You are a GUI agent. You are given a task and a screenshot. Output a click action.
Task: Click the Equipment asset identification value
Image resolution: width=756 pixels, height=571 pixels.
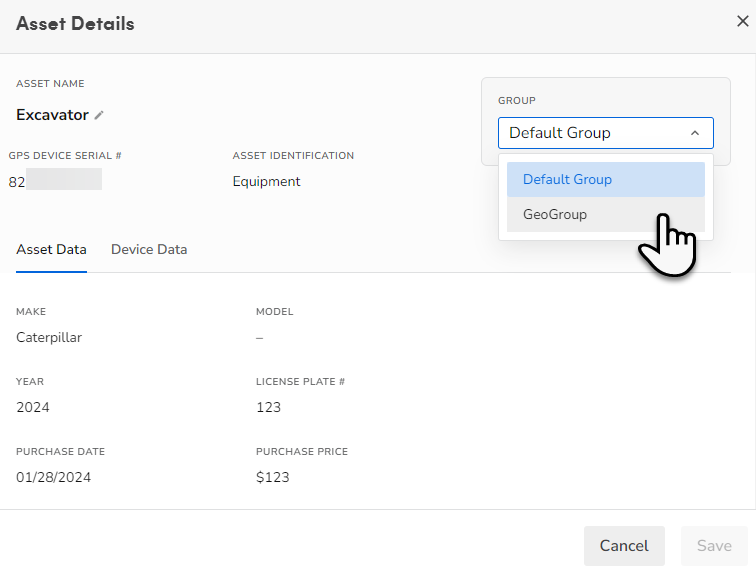coord(266,182)
